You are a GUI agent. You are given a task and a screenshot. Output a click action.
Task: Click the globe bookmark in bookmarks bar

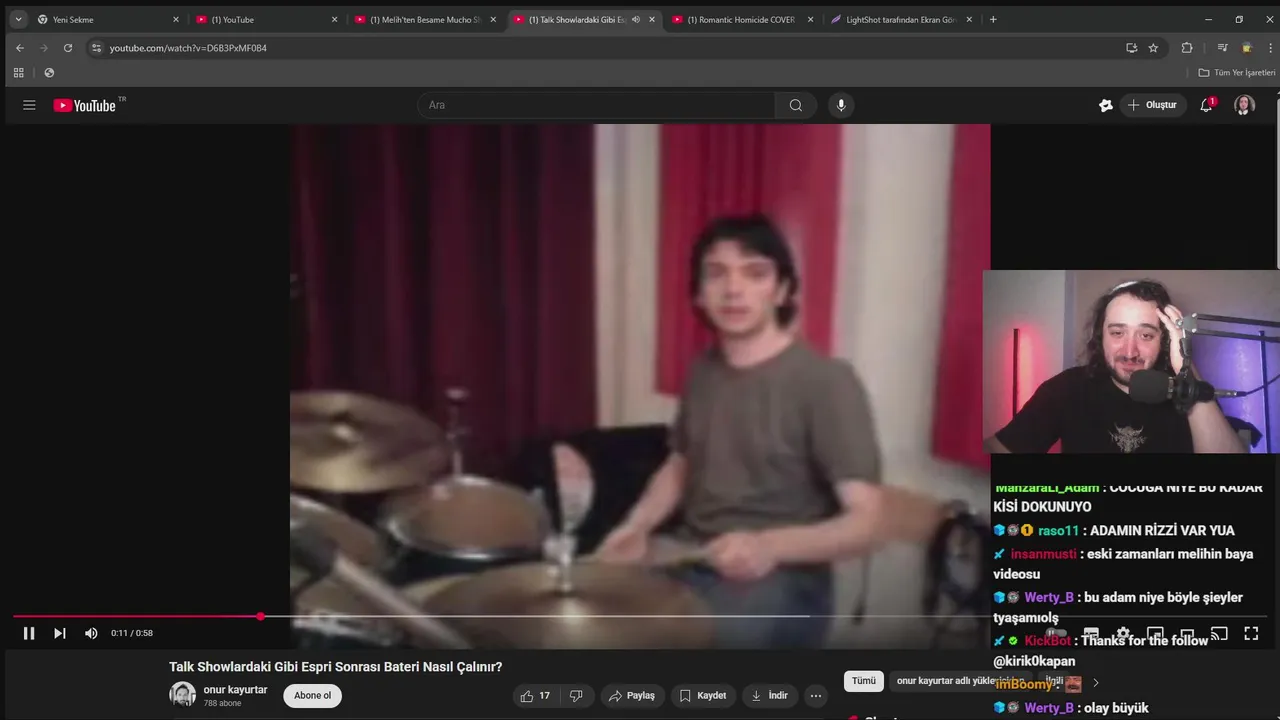point(49,73)
